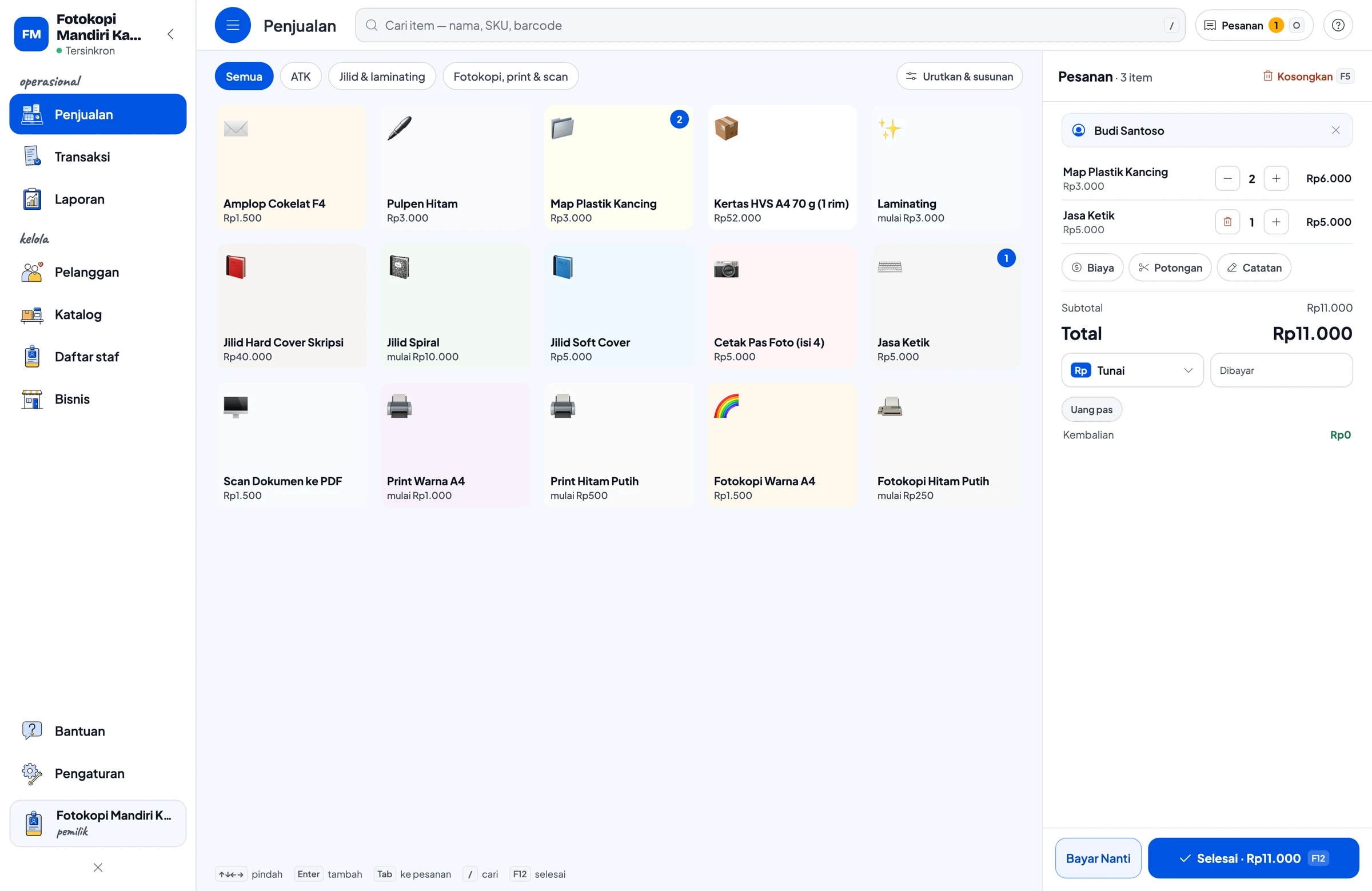1372x891 pixels.
Task: Filter by Fotokopi, print & scan
Action: point(510,77)
